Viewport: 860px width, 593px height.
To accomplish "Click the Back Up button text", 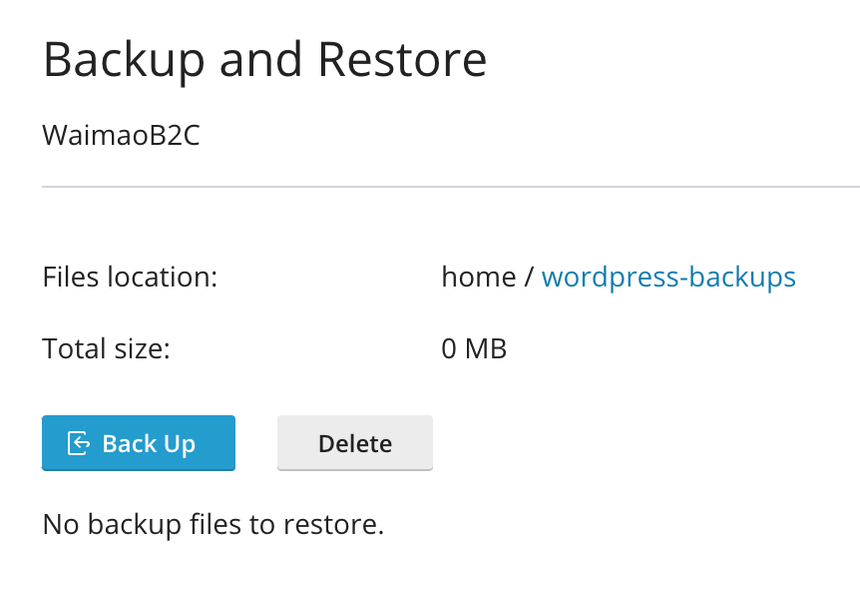I will coord(150,442).
